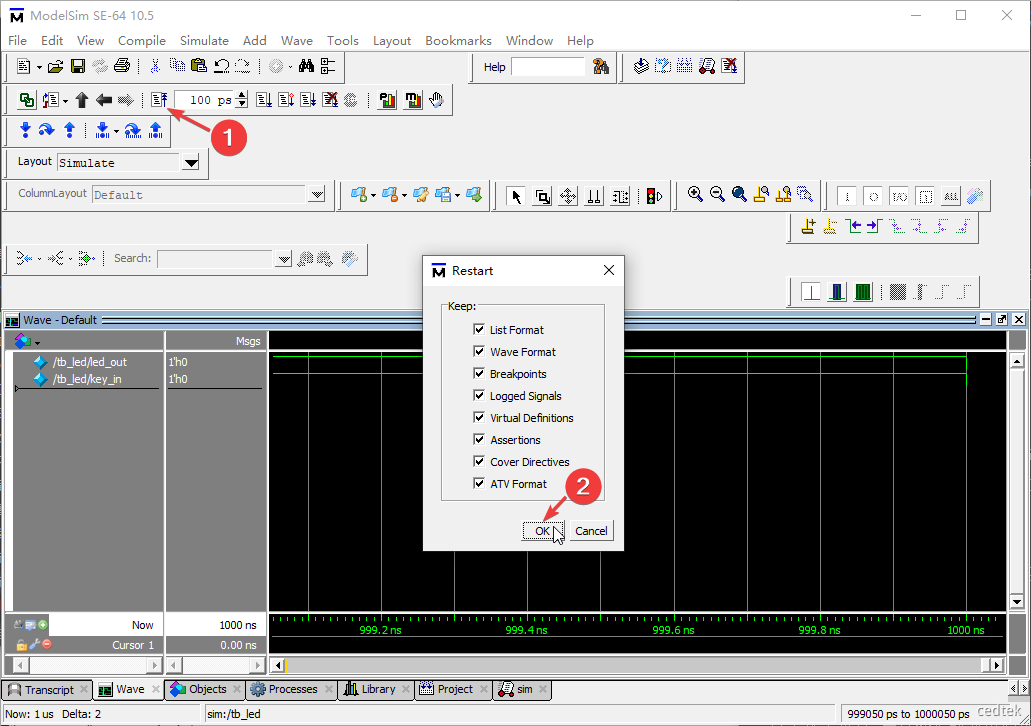This screenshot has height=726, width=1031.
Task: Click the traffic light Stop Drawing icon
Action: tap(654, 196)
